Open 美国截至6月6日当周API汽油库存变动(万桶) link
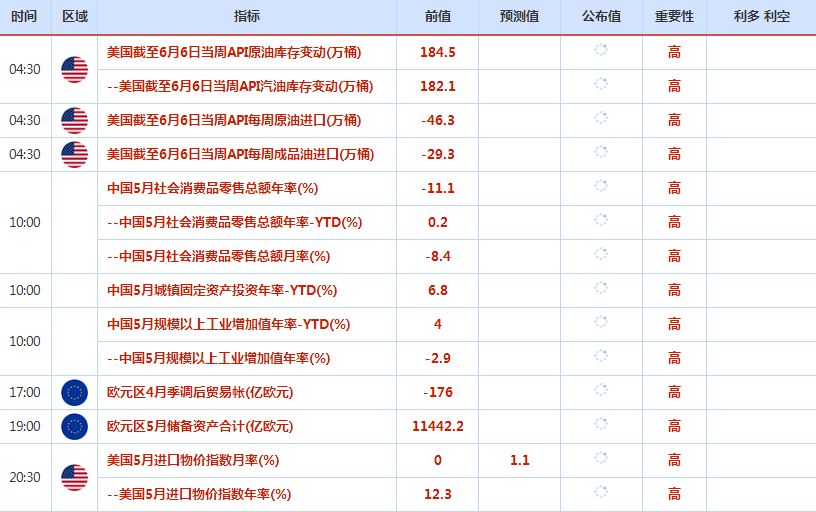816x512 pixels. coord(240,86)
